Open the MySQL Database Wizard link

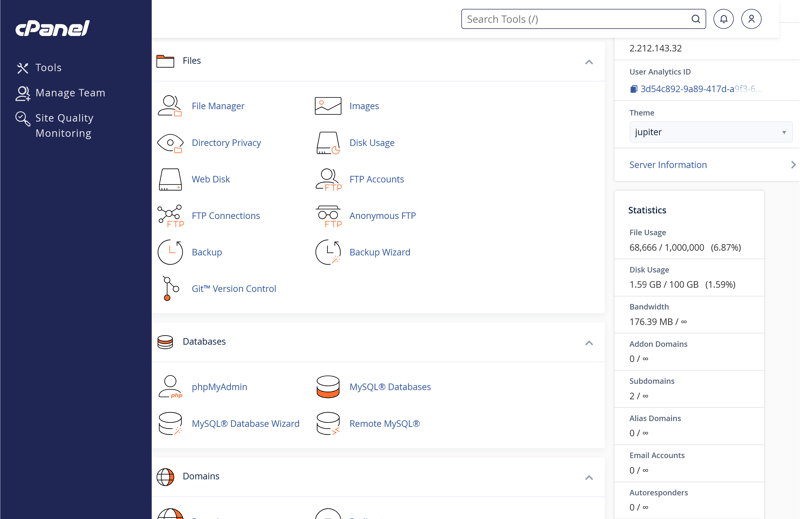pos(245,424)
